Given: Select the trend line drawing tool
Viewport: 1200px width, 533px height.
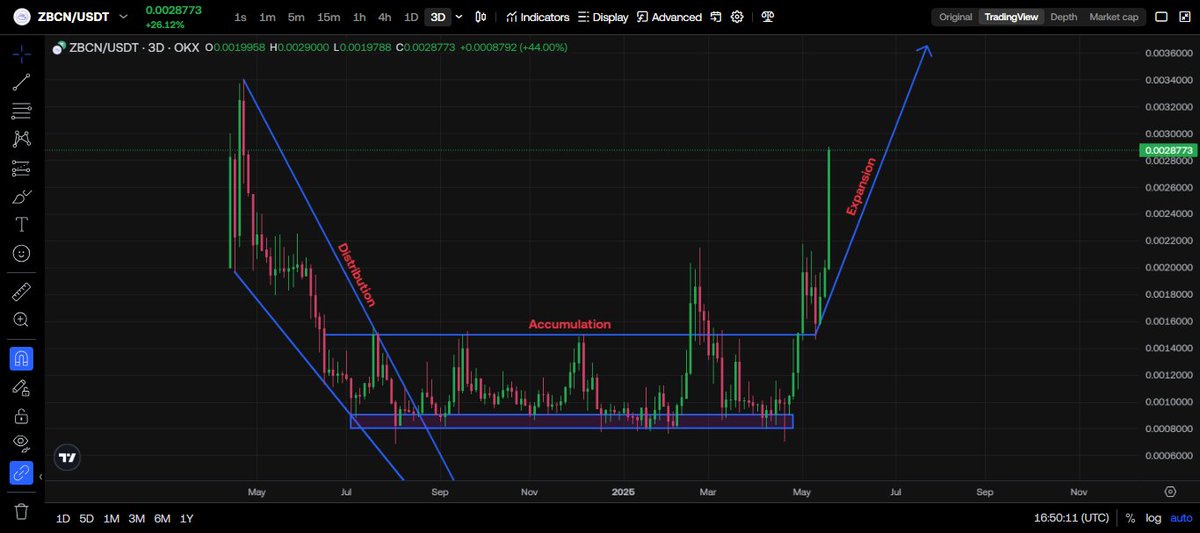Looking at the screenshot, I should pos(21,82).
